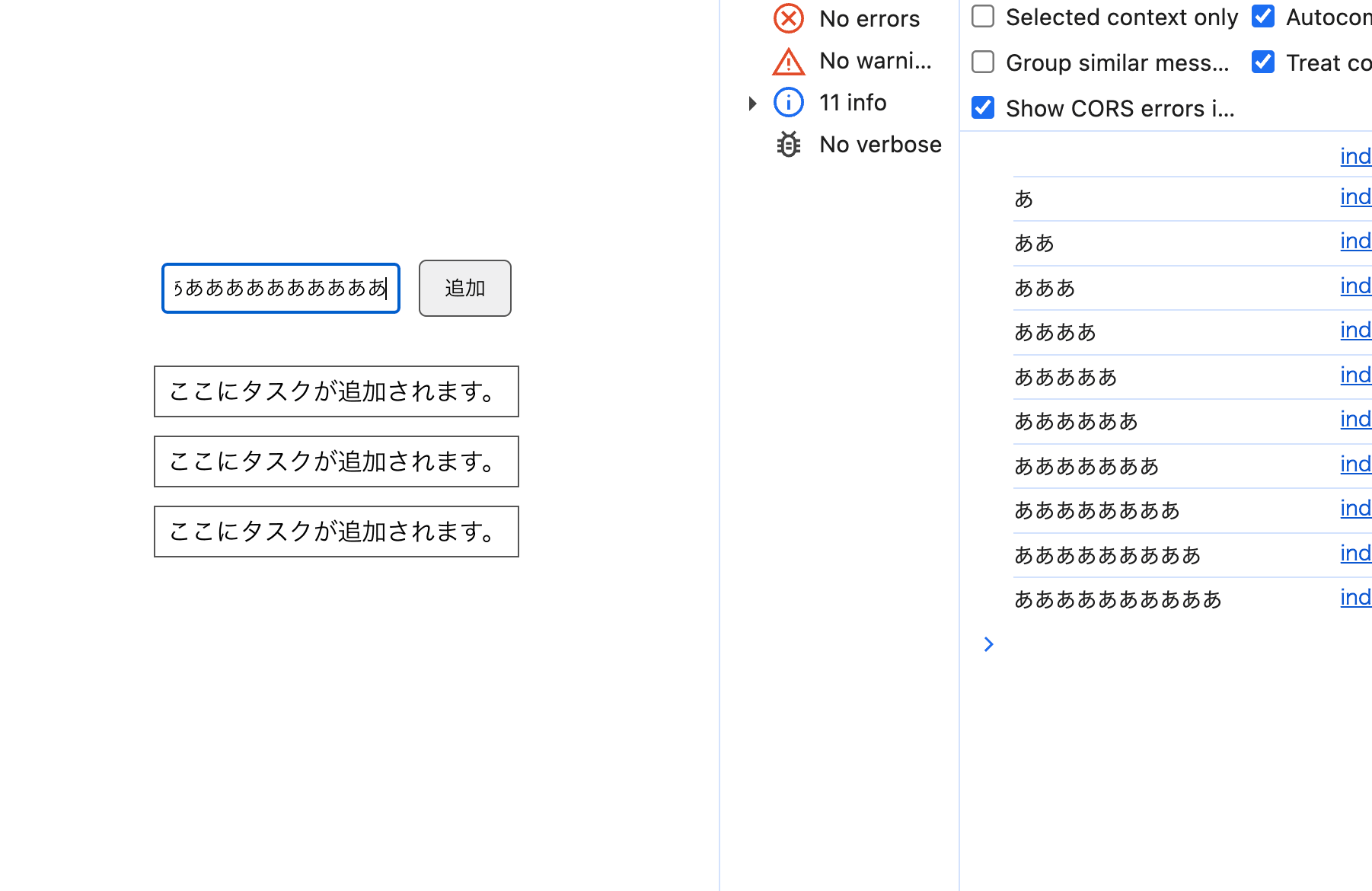Click the verbose bug icon
Viewport: 1372px width, 891px height.
(788, 144)
